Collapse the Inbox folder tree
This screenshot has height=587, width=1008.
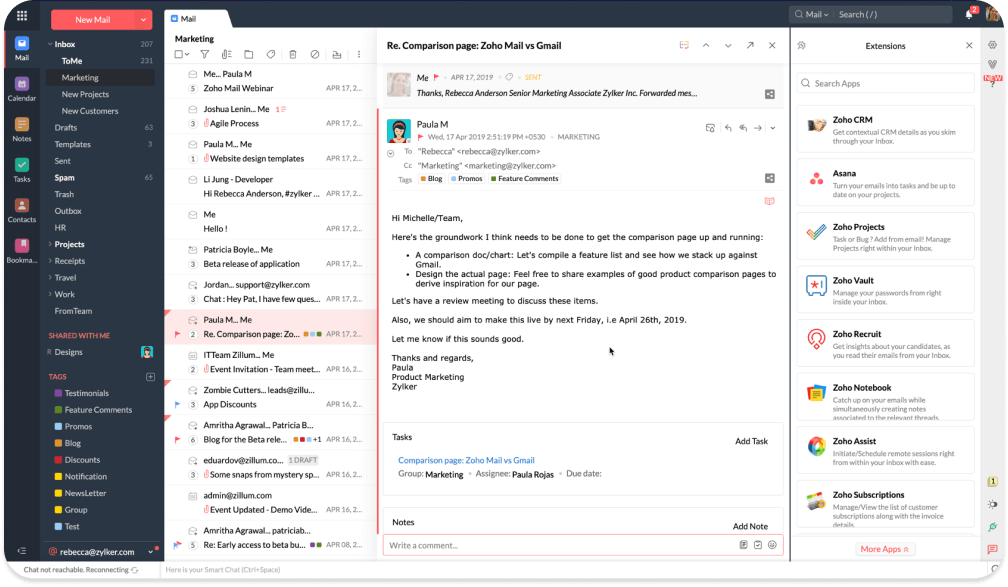coord(50,44)
